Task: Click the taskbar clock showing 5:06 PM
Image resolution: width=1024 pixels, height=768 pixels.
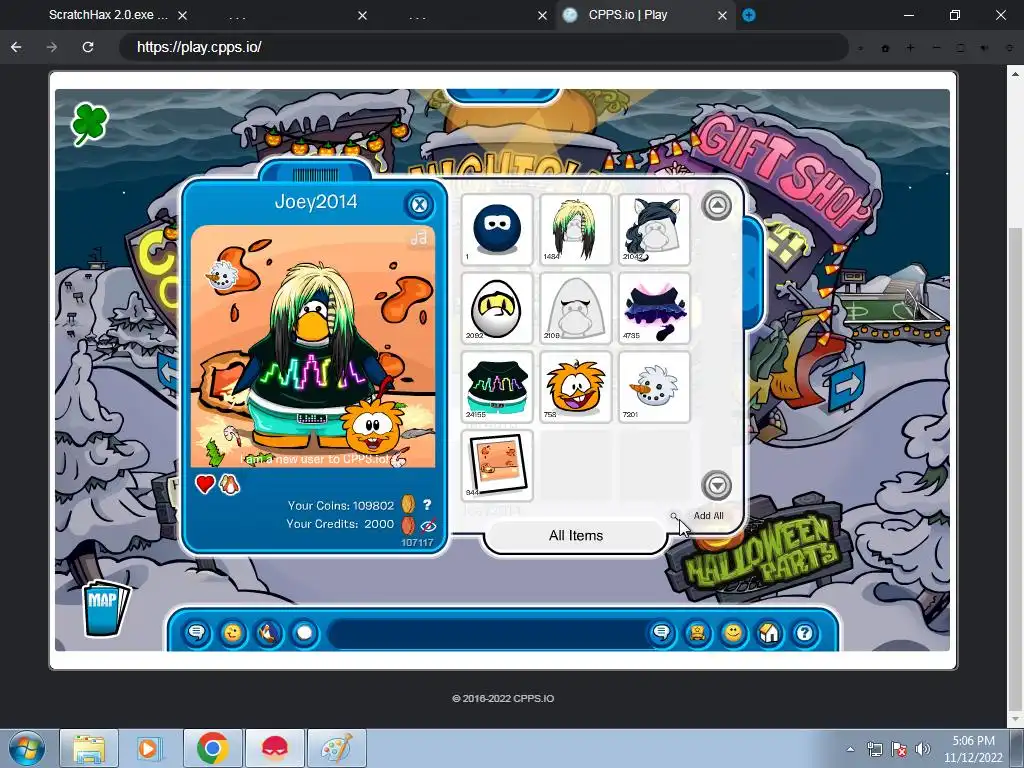Action: pyautogui.click(x=973, y=749)
